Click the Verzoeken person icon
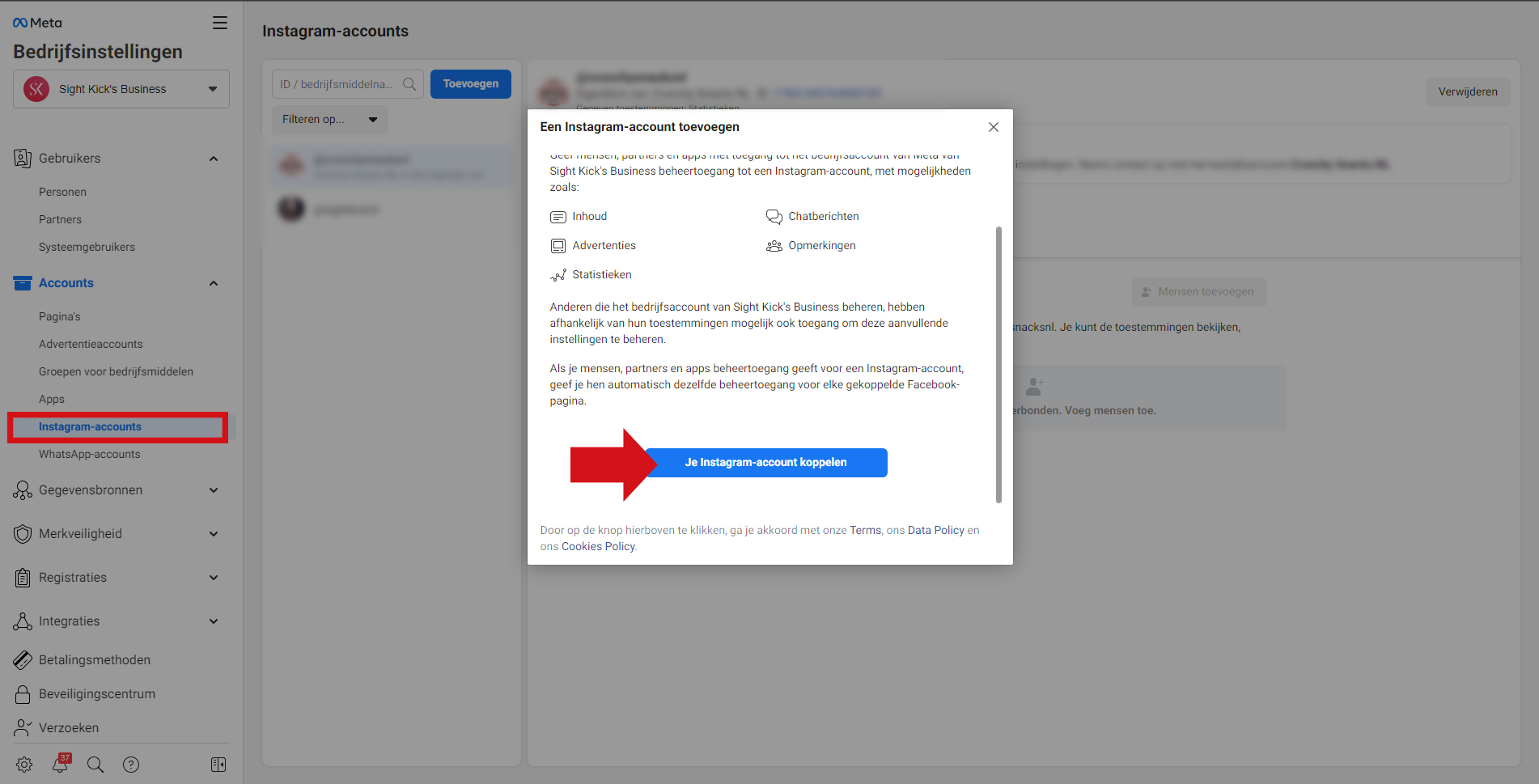This screenshot has height=784, width=1539. point(23,728)
